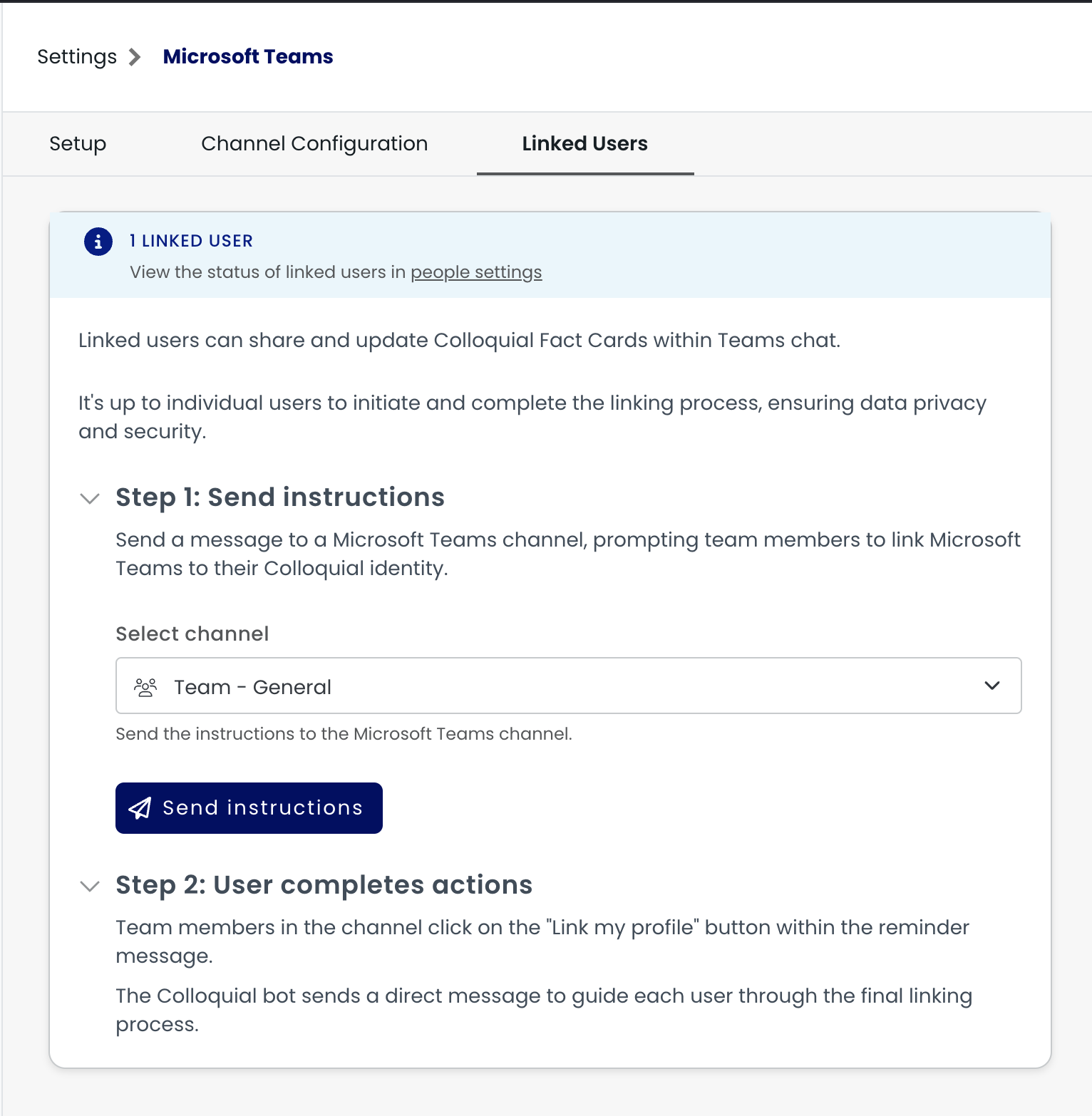
Task: Click helper text about sending instructions to the channel
Action: (344, 734)
